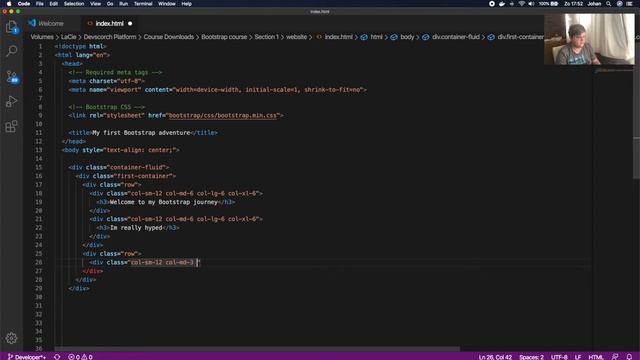Click the Docker whale icon in menu bar
This screenshot has width=640, height=360.
point(502,4)
